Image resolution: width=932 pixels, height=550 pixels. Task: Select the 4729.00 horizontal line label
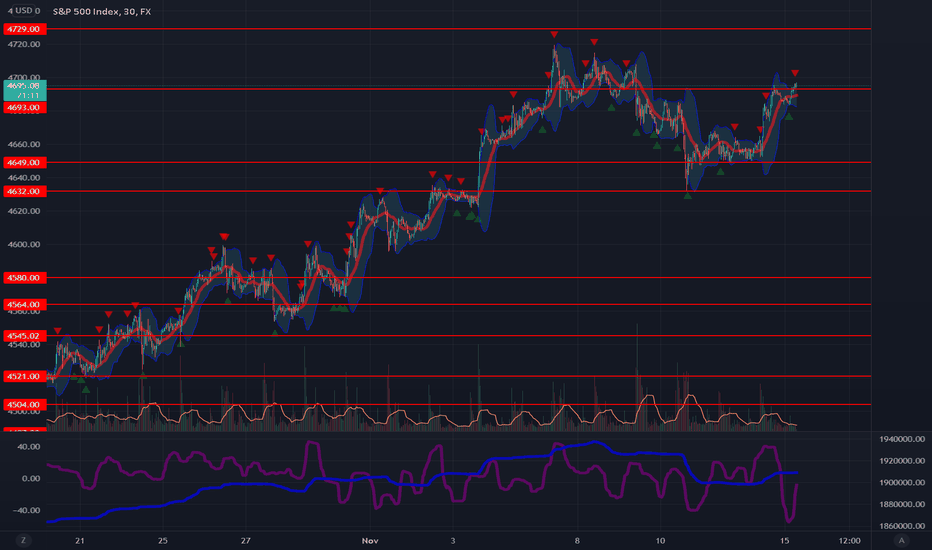[x=24, y=29]
